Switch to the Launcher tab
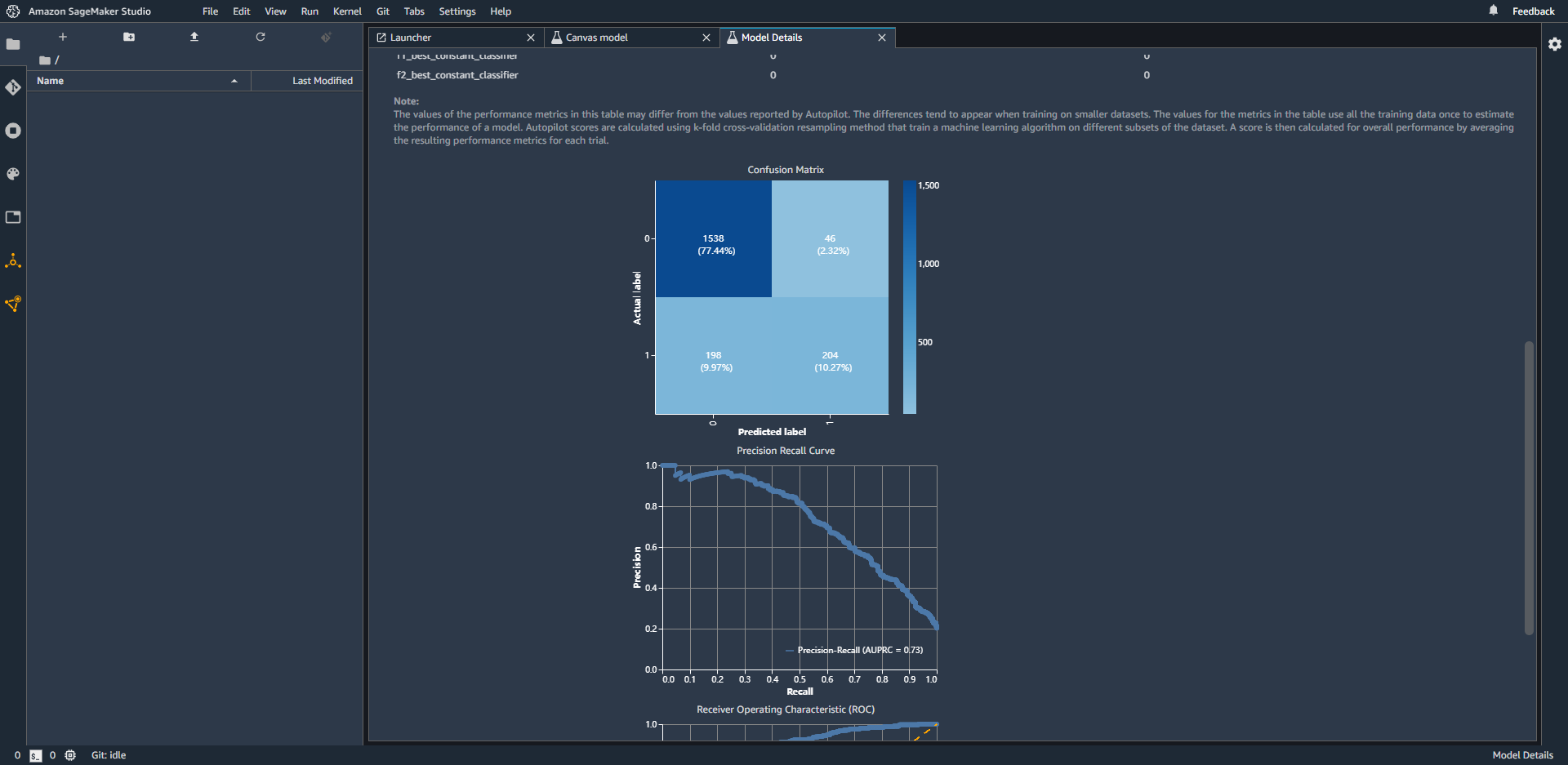The width and height of the screenshot is (1568, 765). [x=410, y=37]
